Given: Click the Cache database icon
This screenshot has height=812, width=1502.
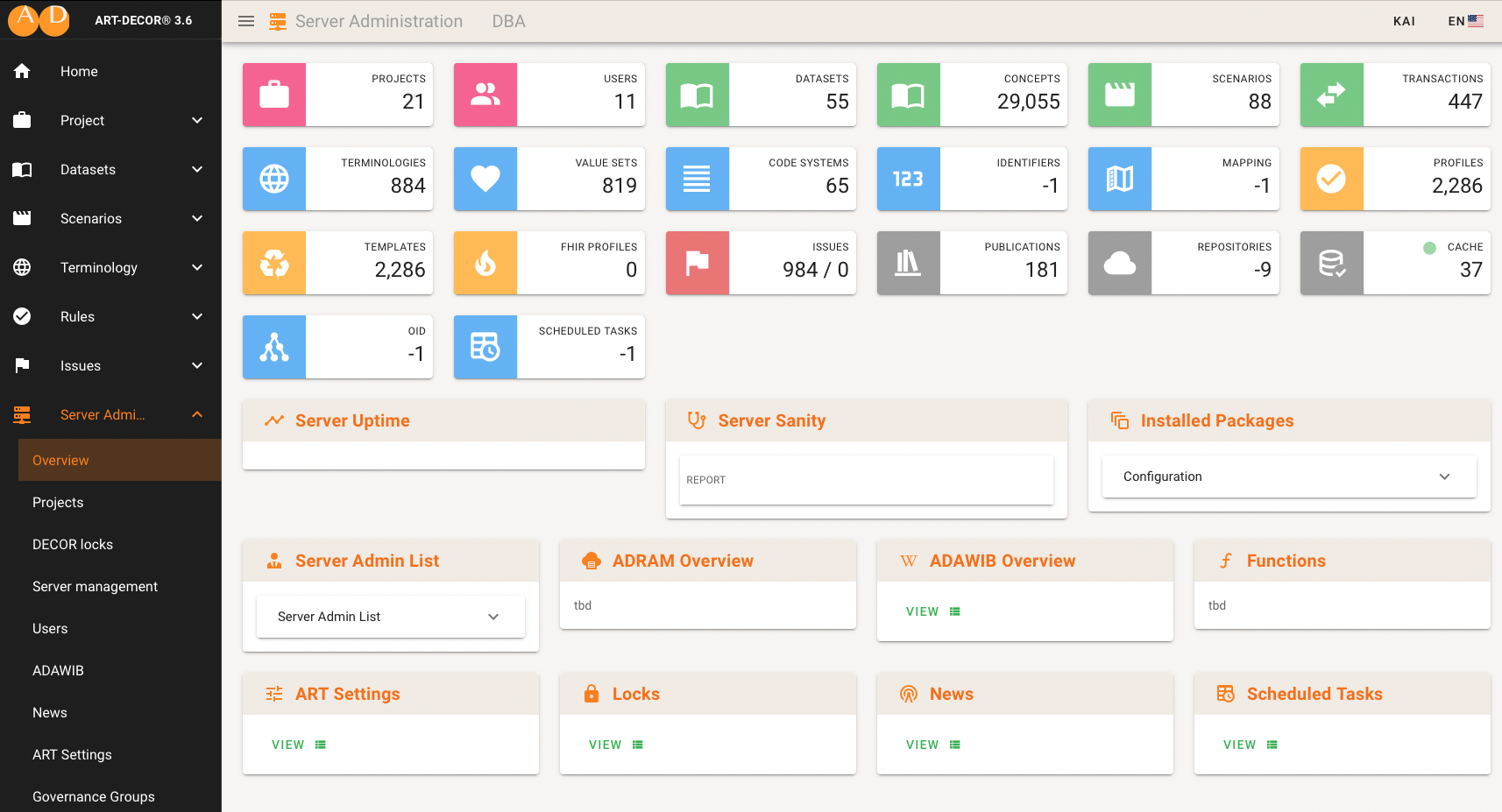Looking at the screenshot, I should pyautogui.click(x=1332, y=263).
